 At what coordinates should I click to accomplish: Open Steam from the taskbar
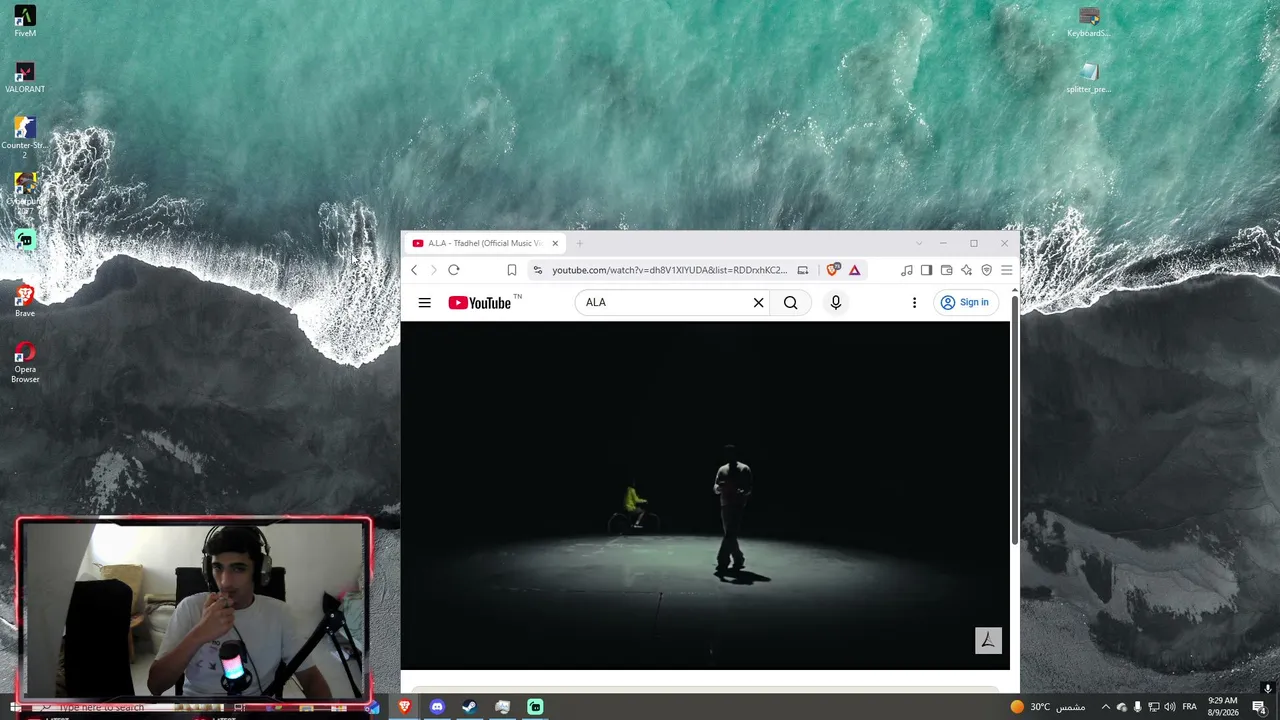[x=469, y=707]
